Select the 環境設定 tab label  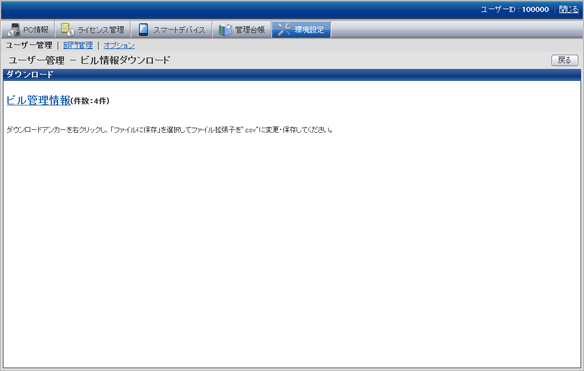pyautogui.click(x=309, y=30)
